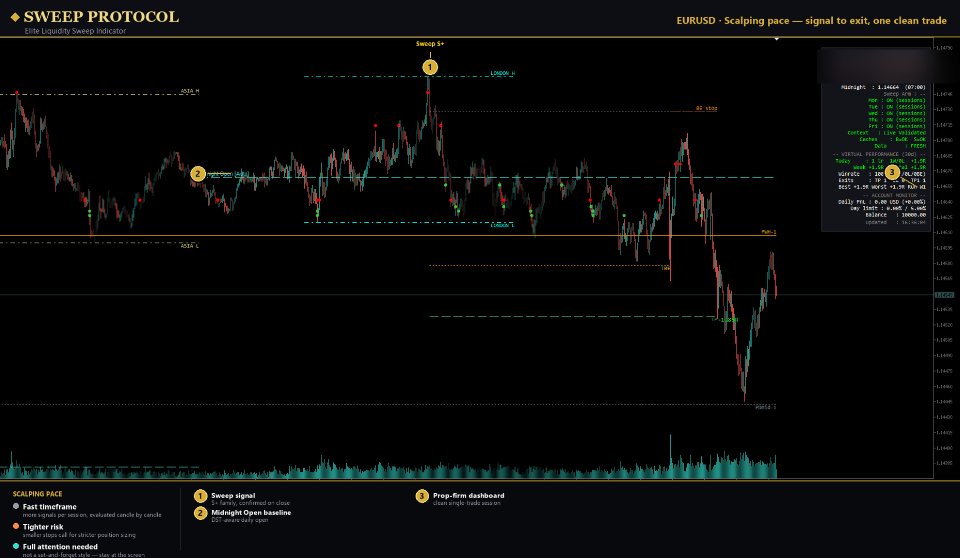Viewport: 960px width, 558px height.
Task: Click the ASIA H level label
Action: pos(190,91)
